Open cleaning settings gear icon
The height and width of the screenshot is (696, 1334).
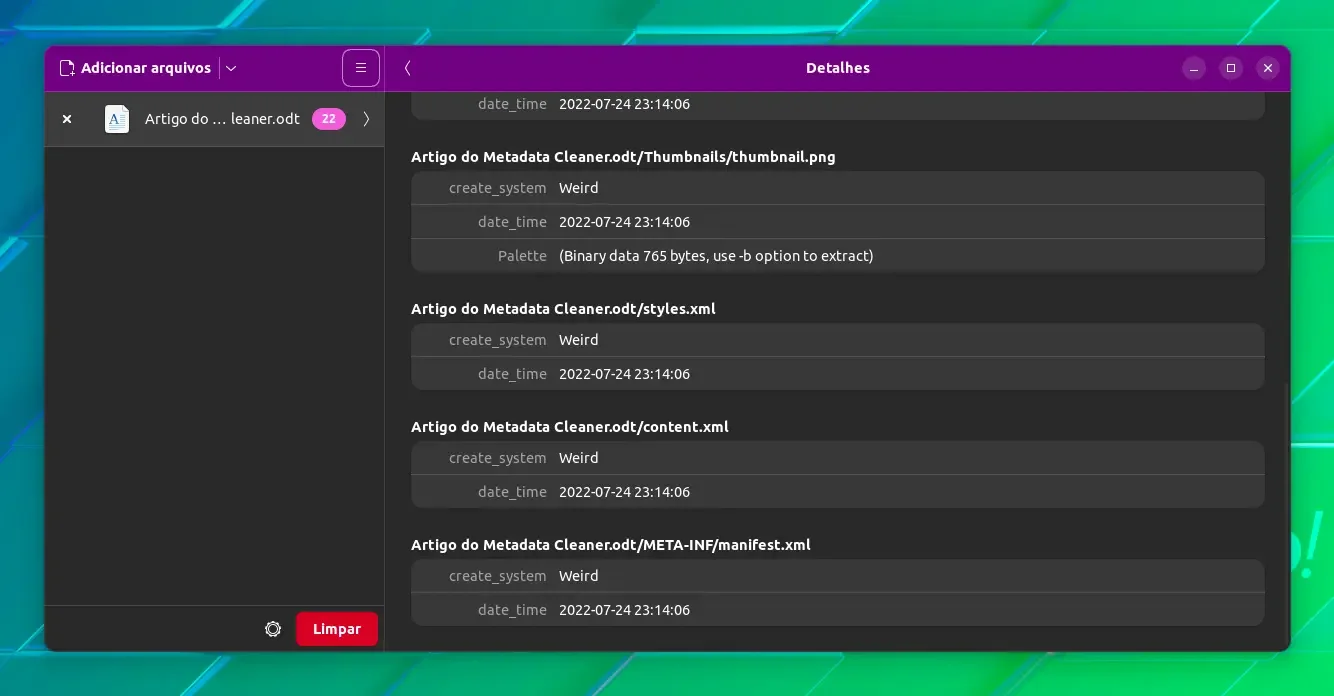[x=273, y=629]
